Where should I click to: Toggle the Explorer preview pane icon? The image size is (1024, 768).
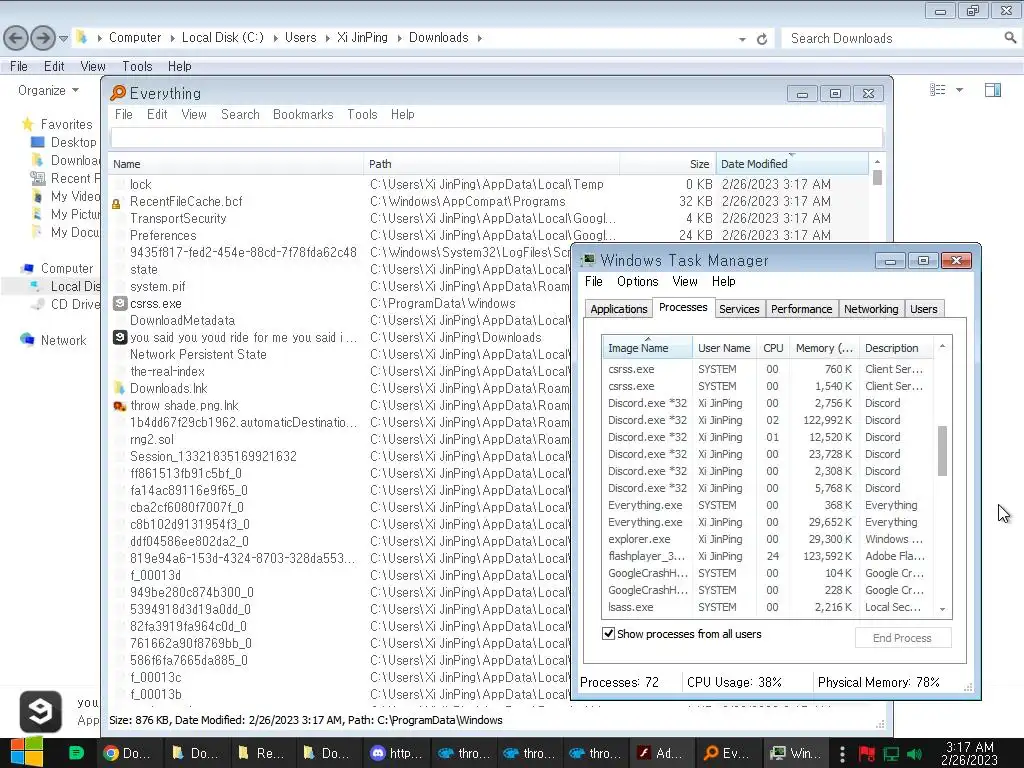point(993,90)
